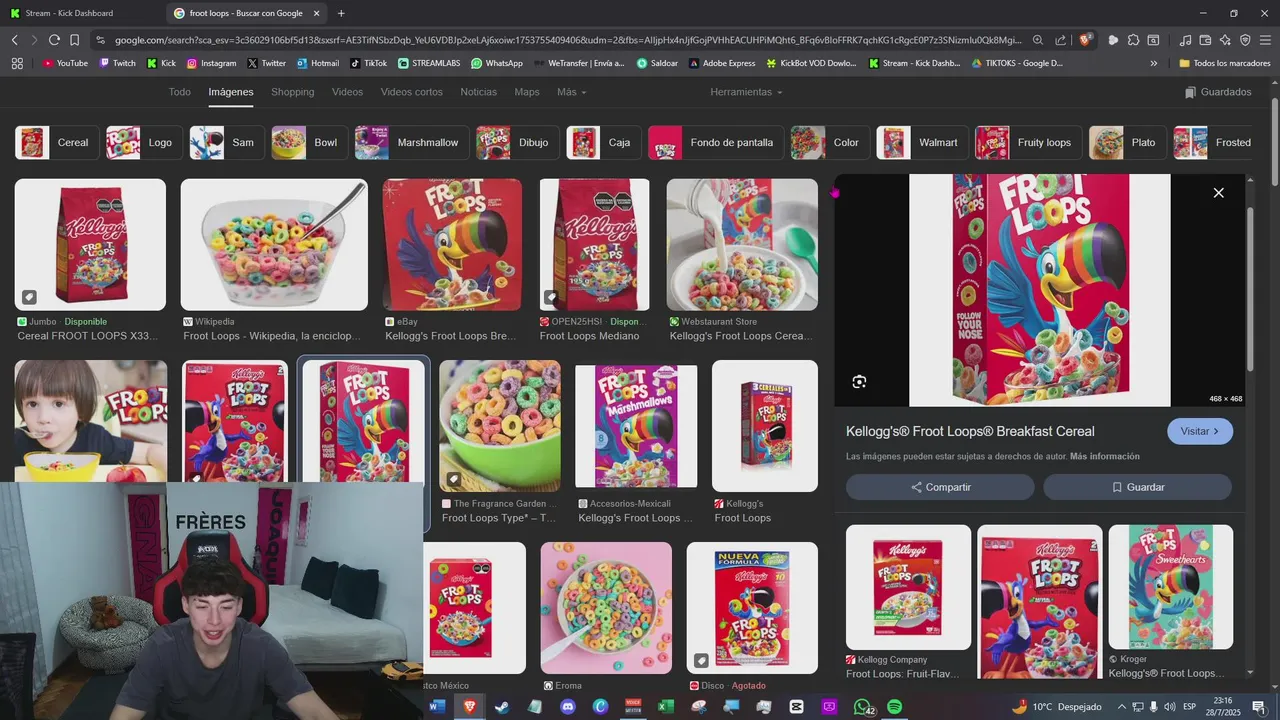Click the share page icon in address bar

click(1060, 40)
